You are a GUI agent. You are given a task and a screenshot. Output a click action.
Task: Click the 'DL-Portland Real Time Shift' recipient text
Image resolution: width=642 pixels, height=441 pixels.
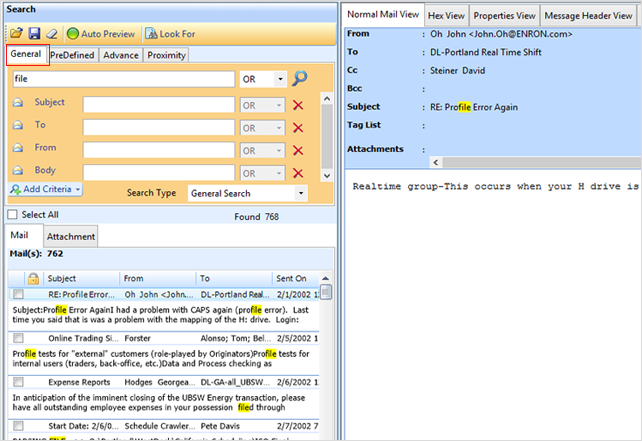[x=486, y=52]
